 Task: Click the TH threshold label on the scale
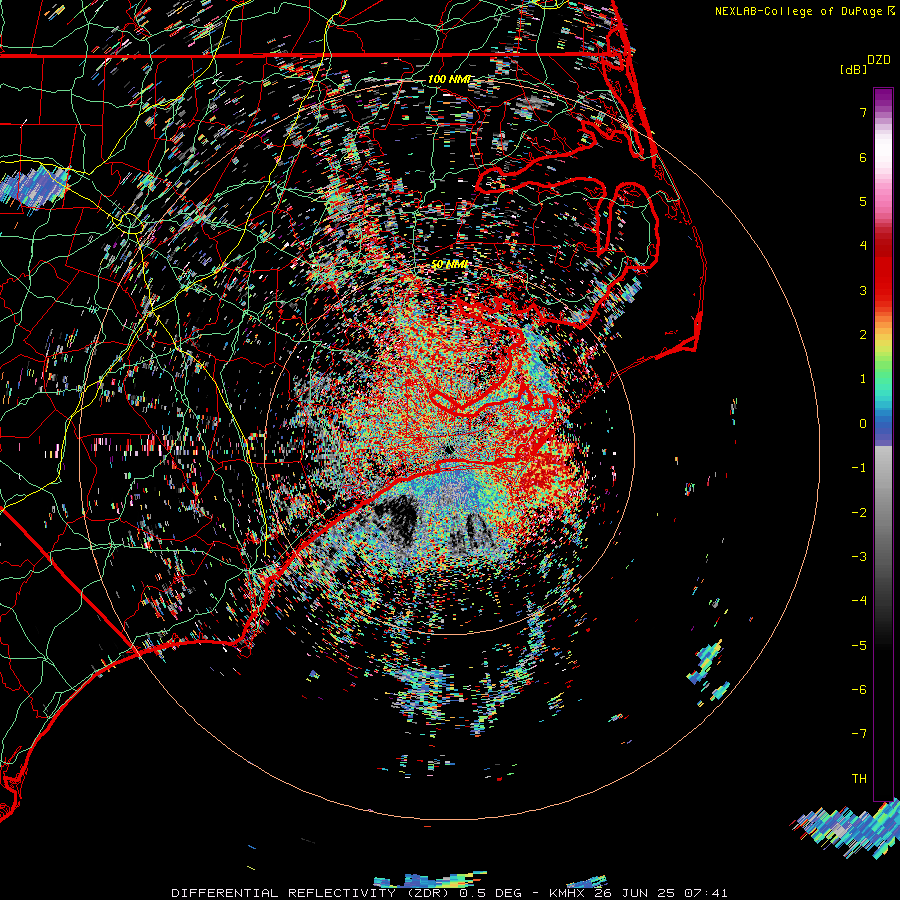(x=859, y=779)
